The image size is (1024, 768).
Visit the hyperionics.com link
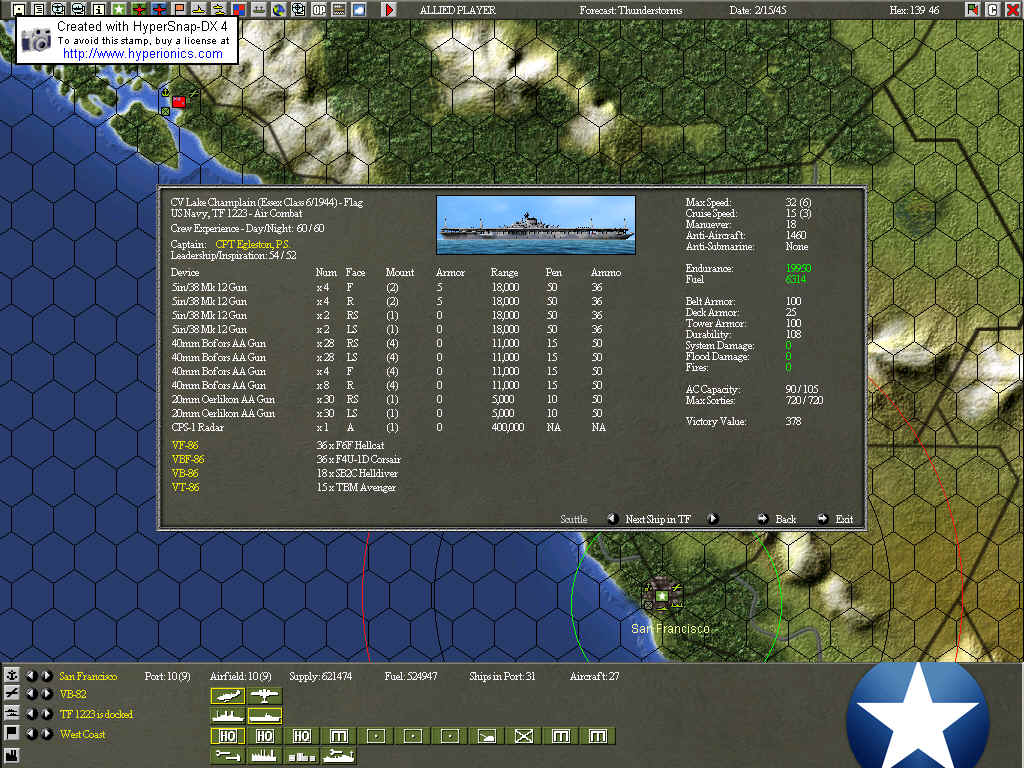pos(142,54)
